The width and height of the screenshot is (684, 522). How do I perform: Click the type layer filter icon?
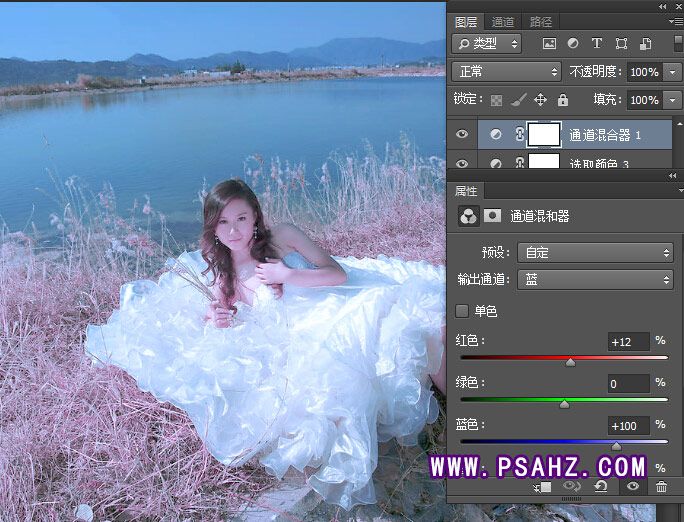pyautogui.click(x=597, y=44)
